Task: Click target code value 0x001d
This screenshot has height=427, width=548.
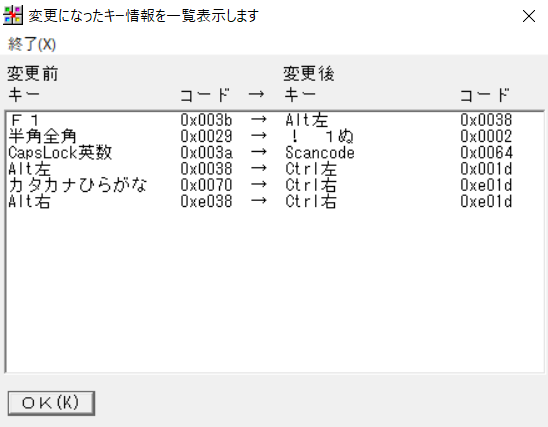Action: [486, 169]
